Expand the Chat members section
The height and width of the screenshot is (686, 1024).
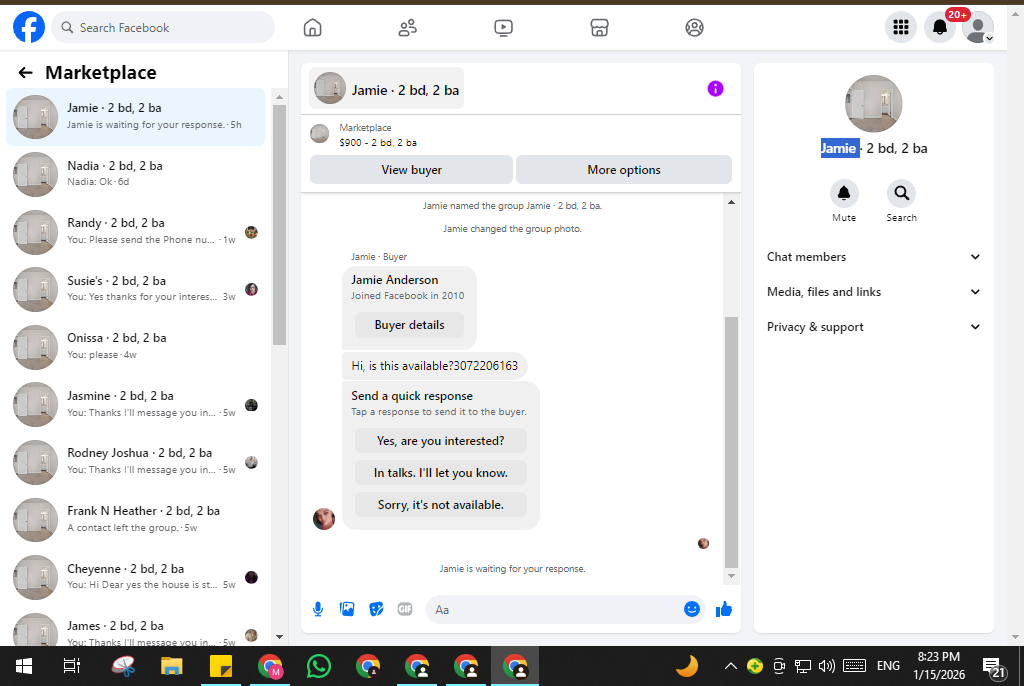click(x=873, y=257)
